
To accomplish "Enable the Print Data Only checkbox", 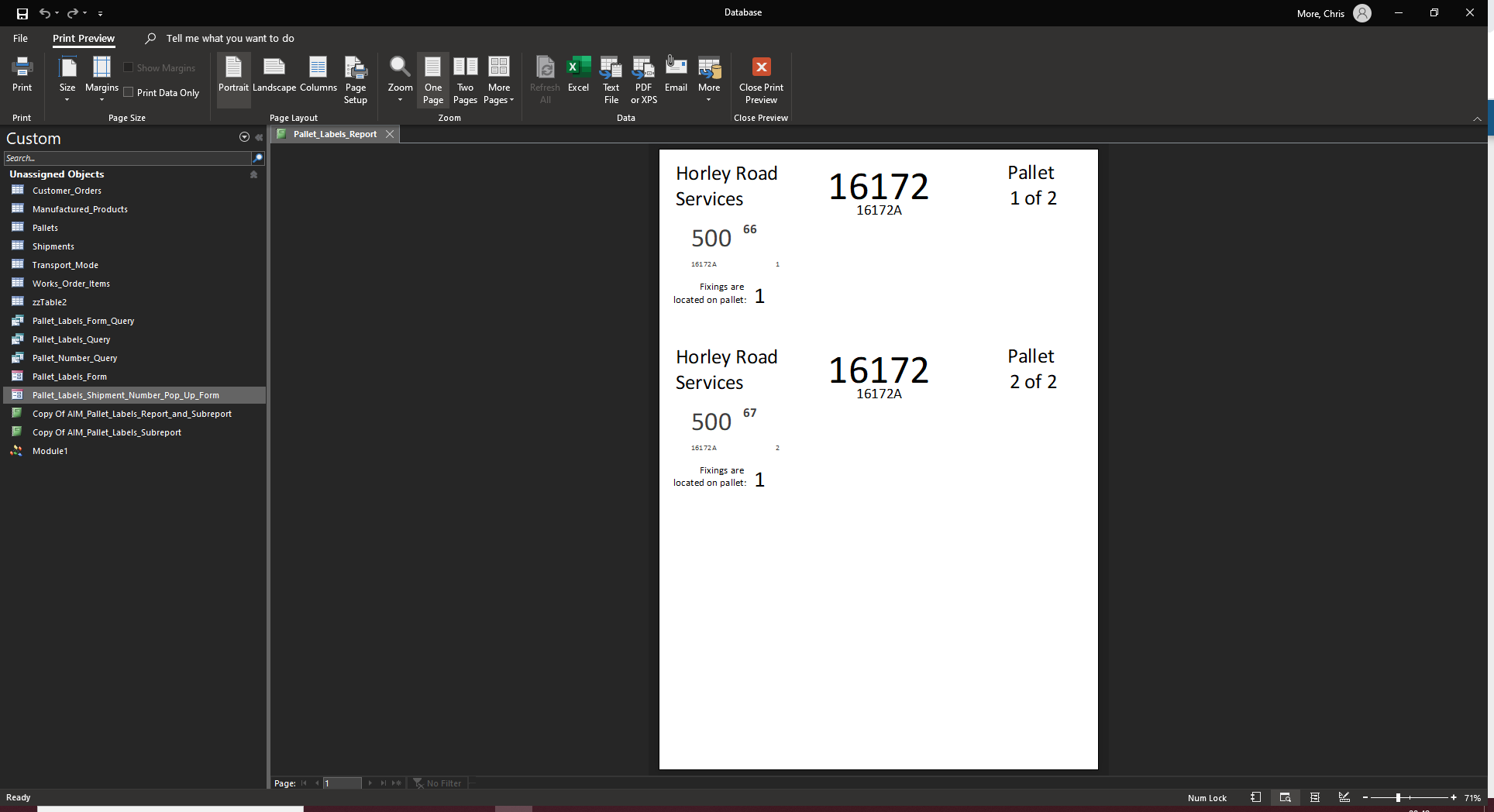I will [129, 93].
